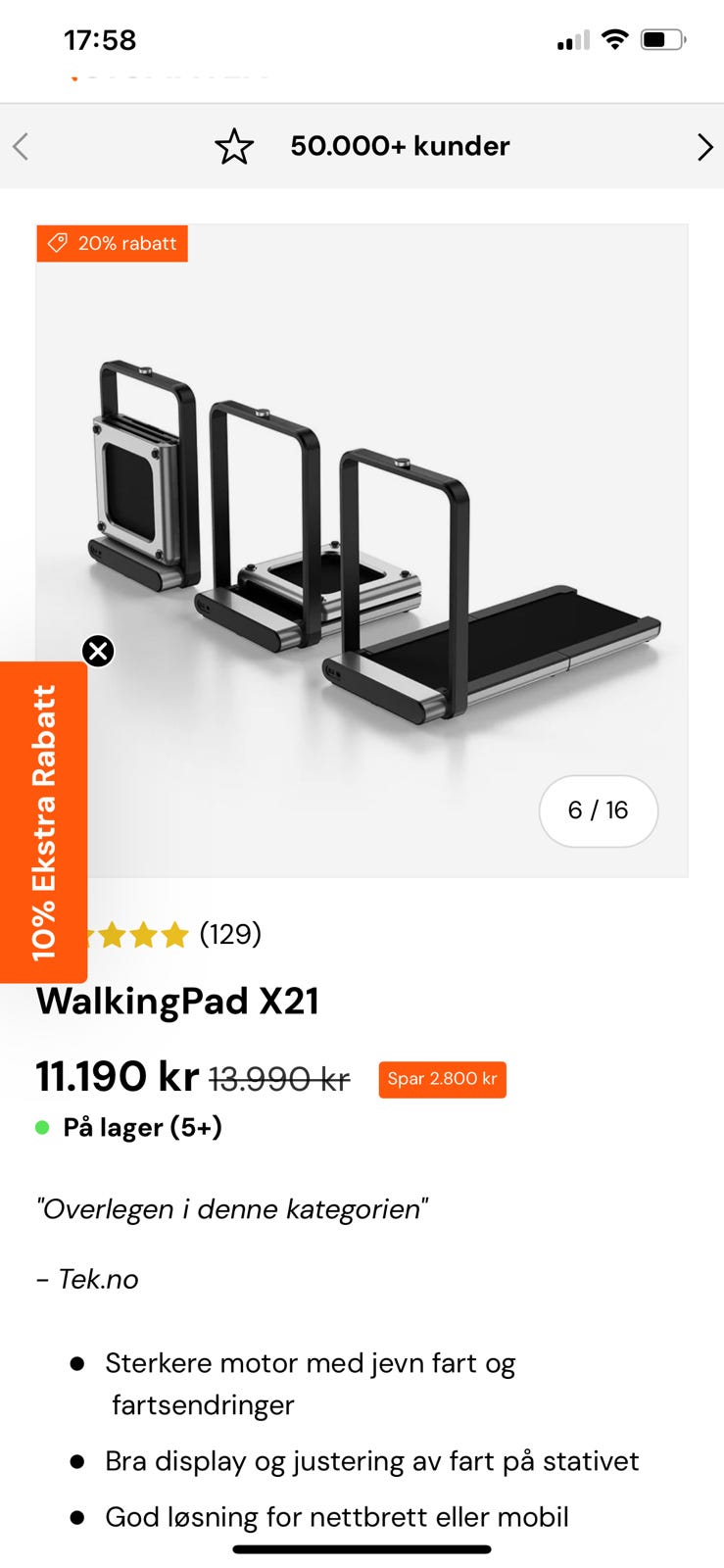Tap the WalkingPad X21 product title
This screenshot has height=1568, width=724.
coord(178,1001)
